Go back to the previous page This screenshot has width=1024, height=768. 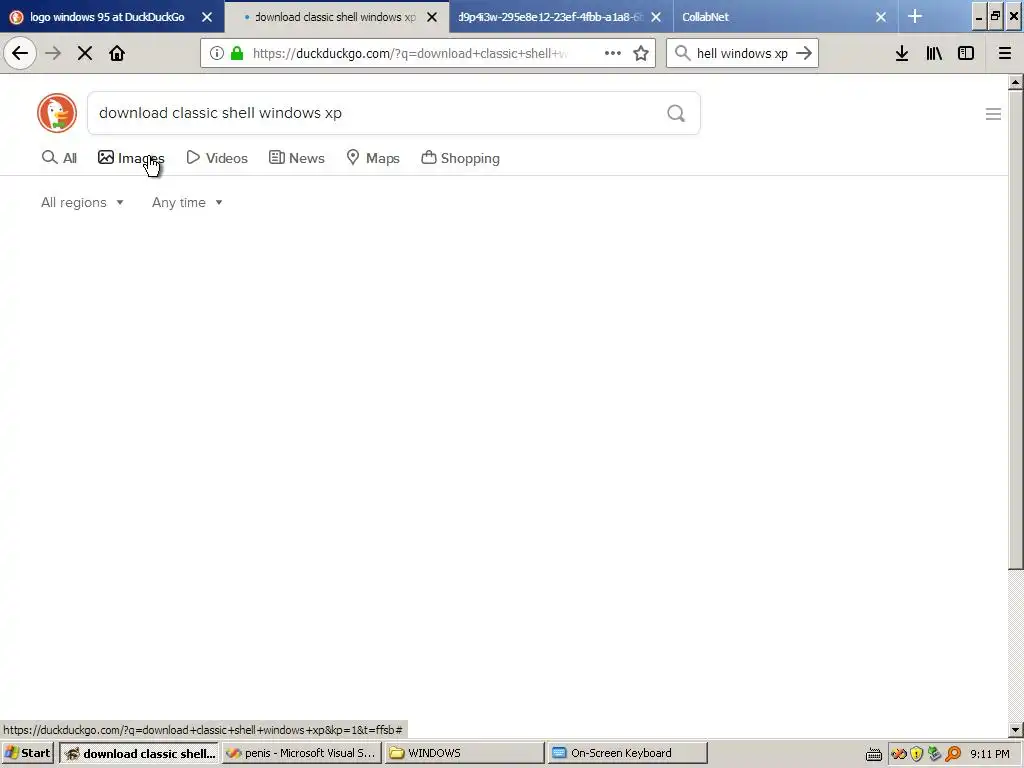coord(20,54)
